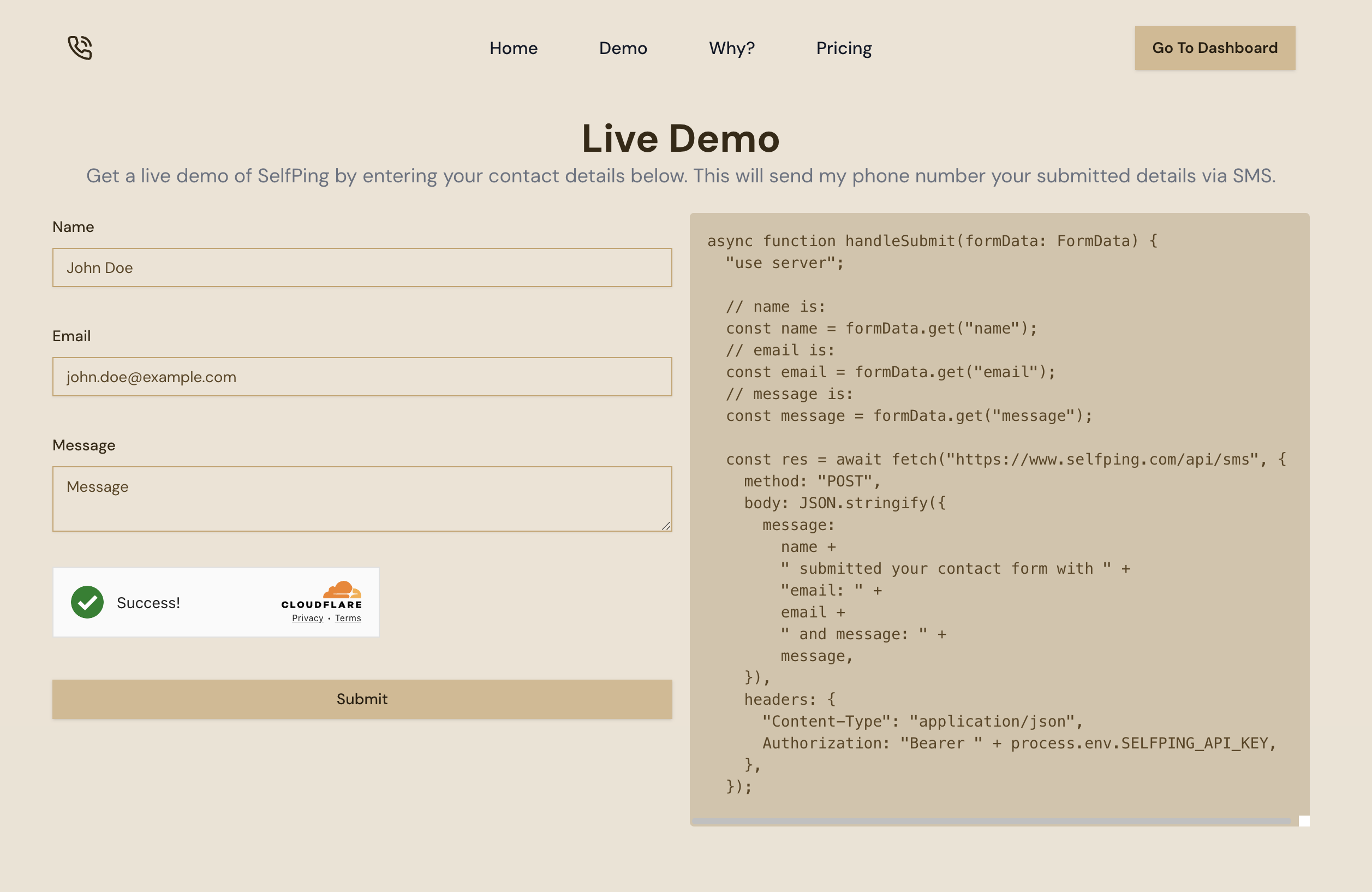Click the selfping.com/api/sms fetch line
Image resolution: width=1372 pixels, height=892 pixels.
tap(1006, 460)
